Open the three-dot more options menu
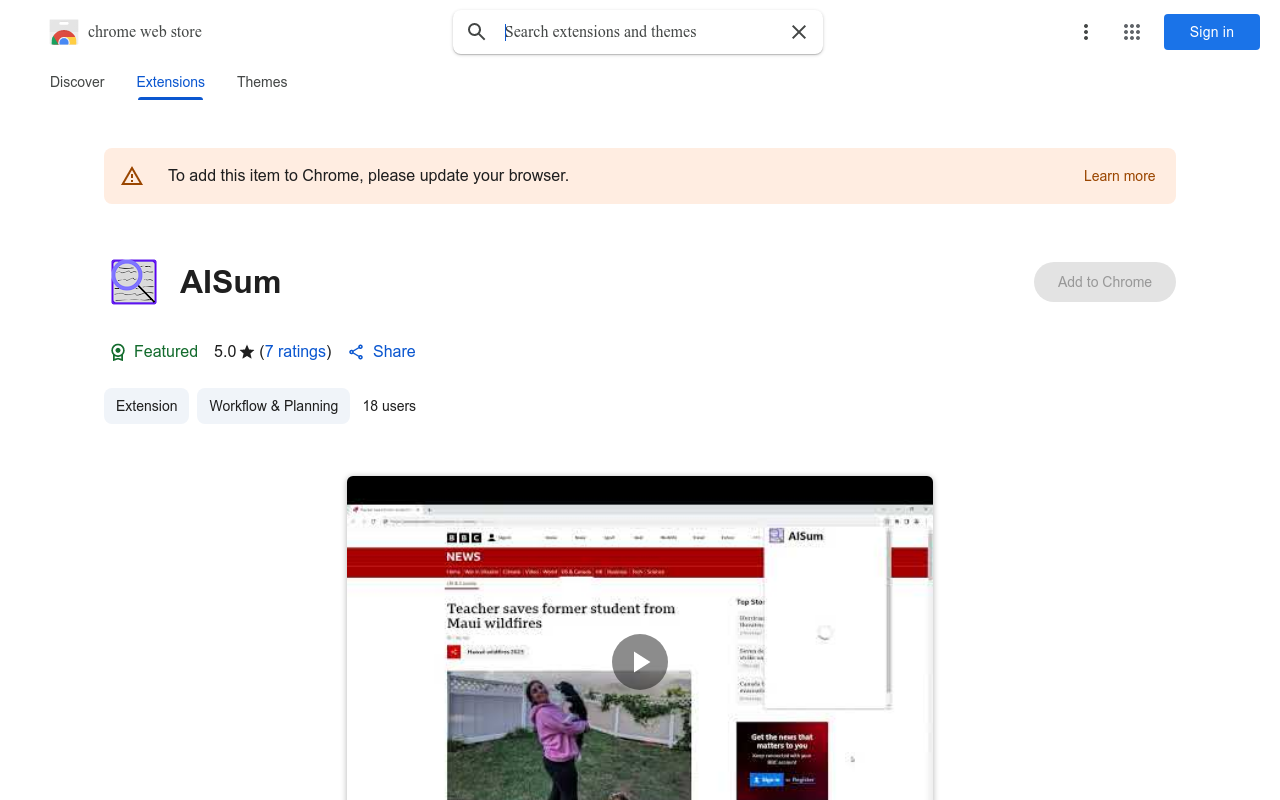Image resolution: width=1280 pixels, height=800 pixels. (1085, 32)
